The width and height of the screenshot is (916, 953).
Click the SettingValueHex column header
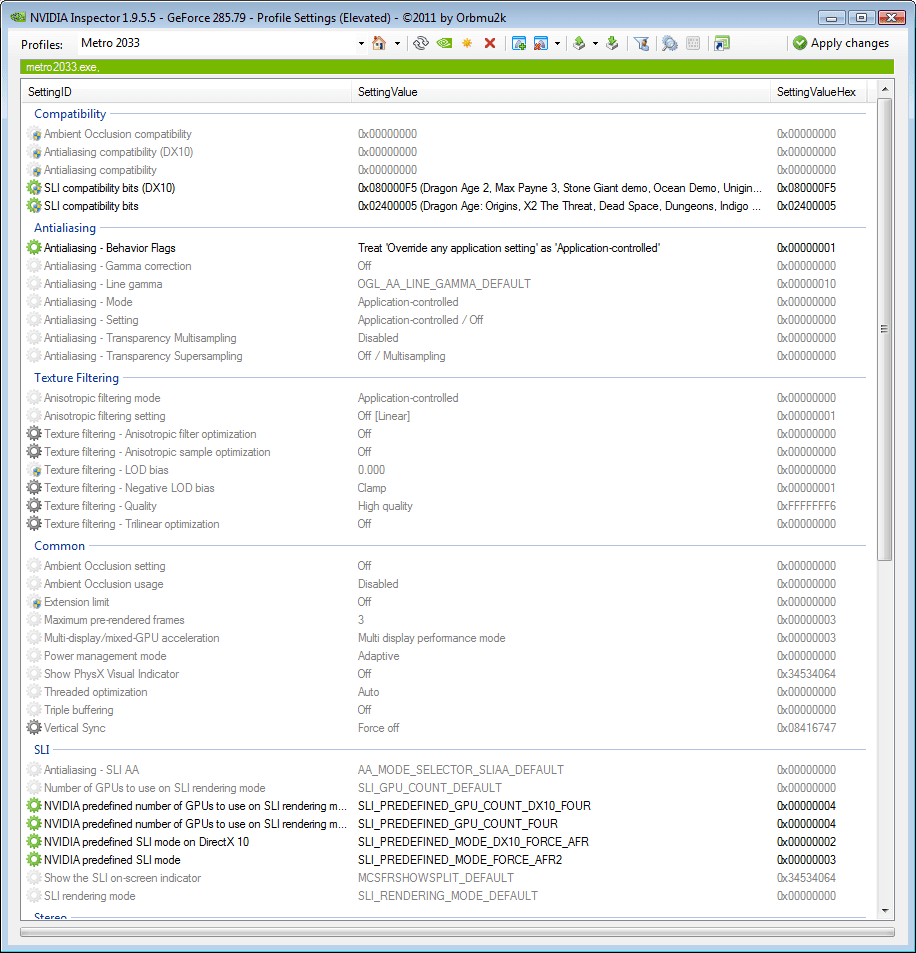(818, 92)
